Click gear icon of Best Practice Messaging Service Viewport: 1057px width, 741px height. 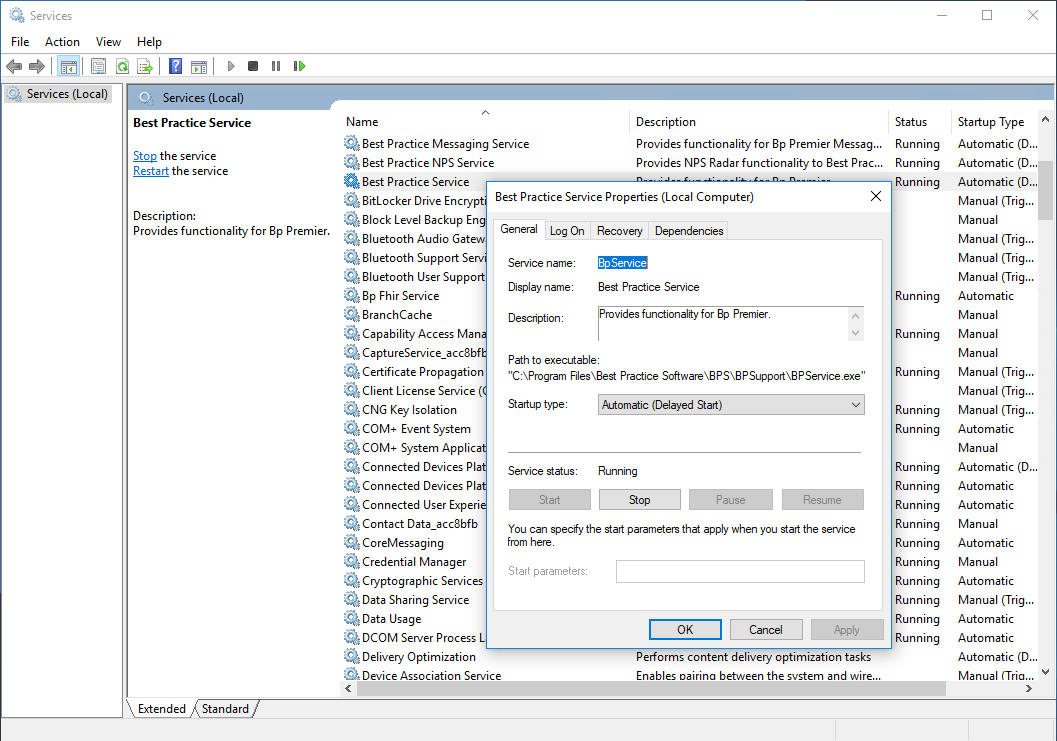point(351,143)
